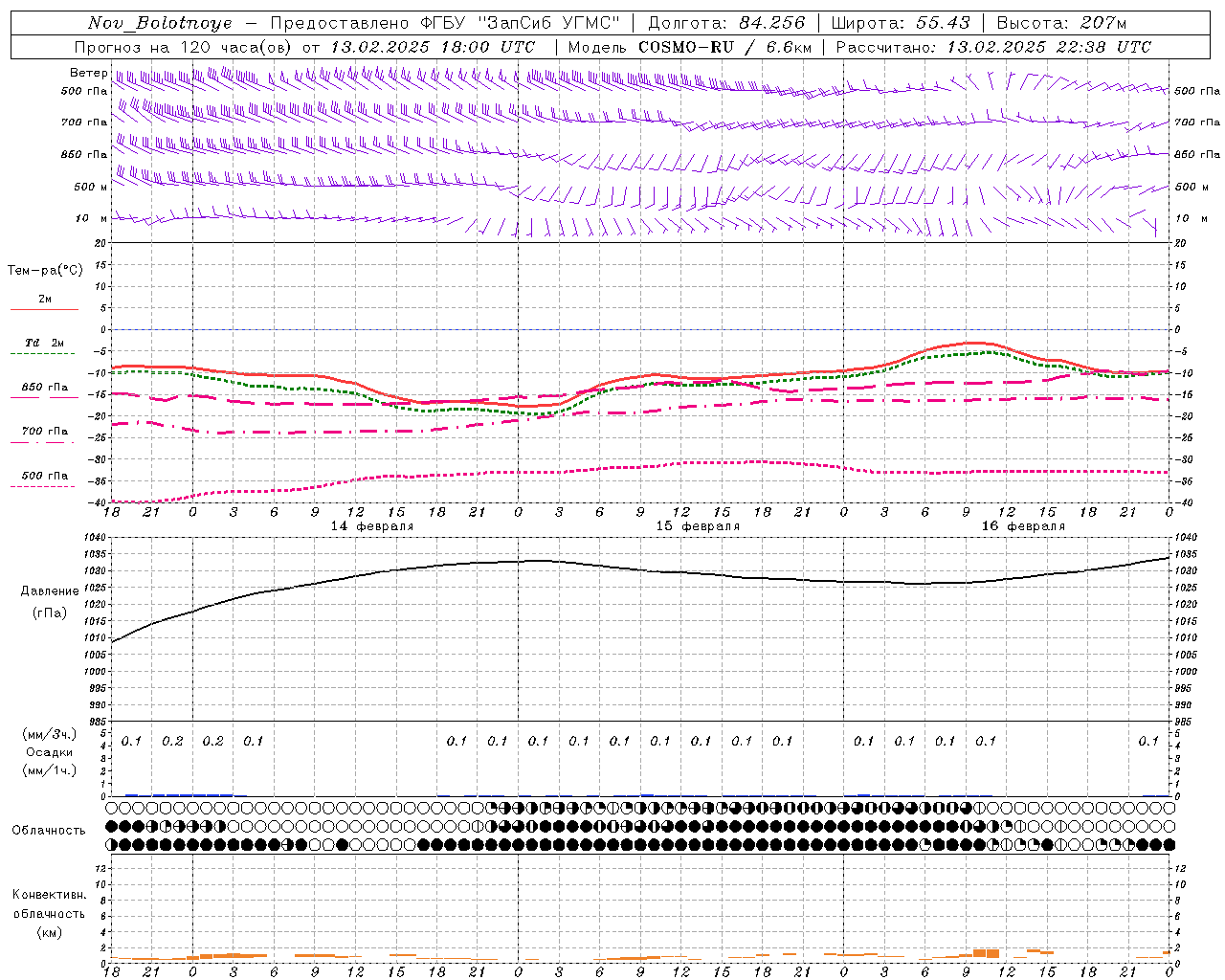Viewport: 1225px width, 980px height.
Task: Click the (гПа) unit under Давление
Action: click(50, 613)
